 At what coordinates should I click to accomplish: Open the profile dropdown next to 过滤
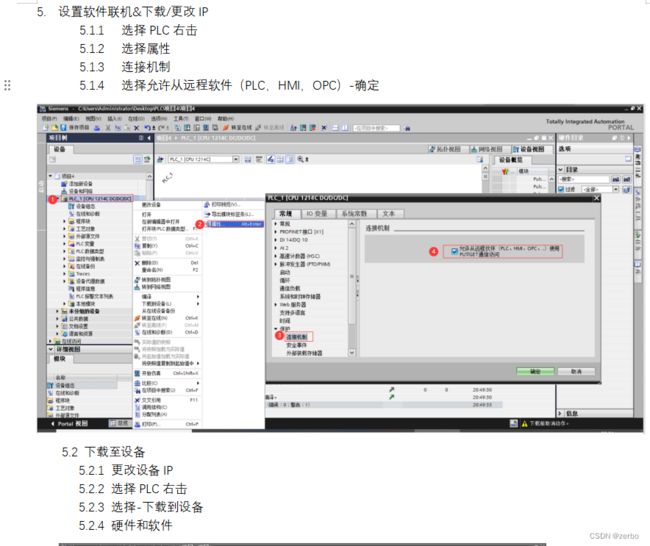(616, 189)
